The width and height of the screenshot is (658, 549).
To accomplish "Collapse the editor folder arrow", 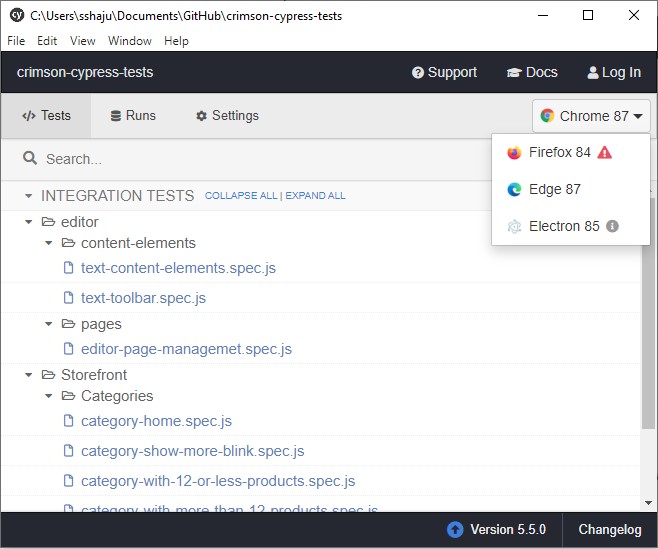I will [x=29, y=222].
